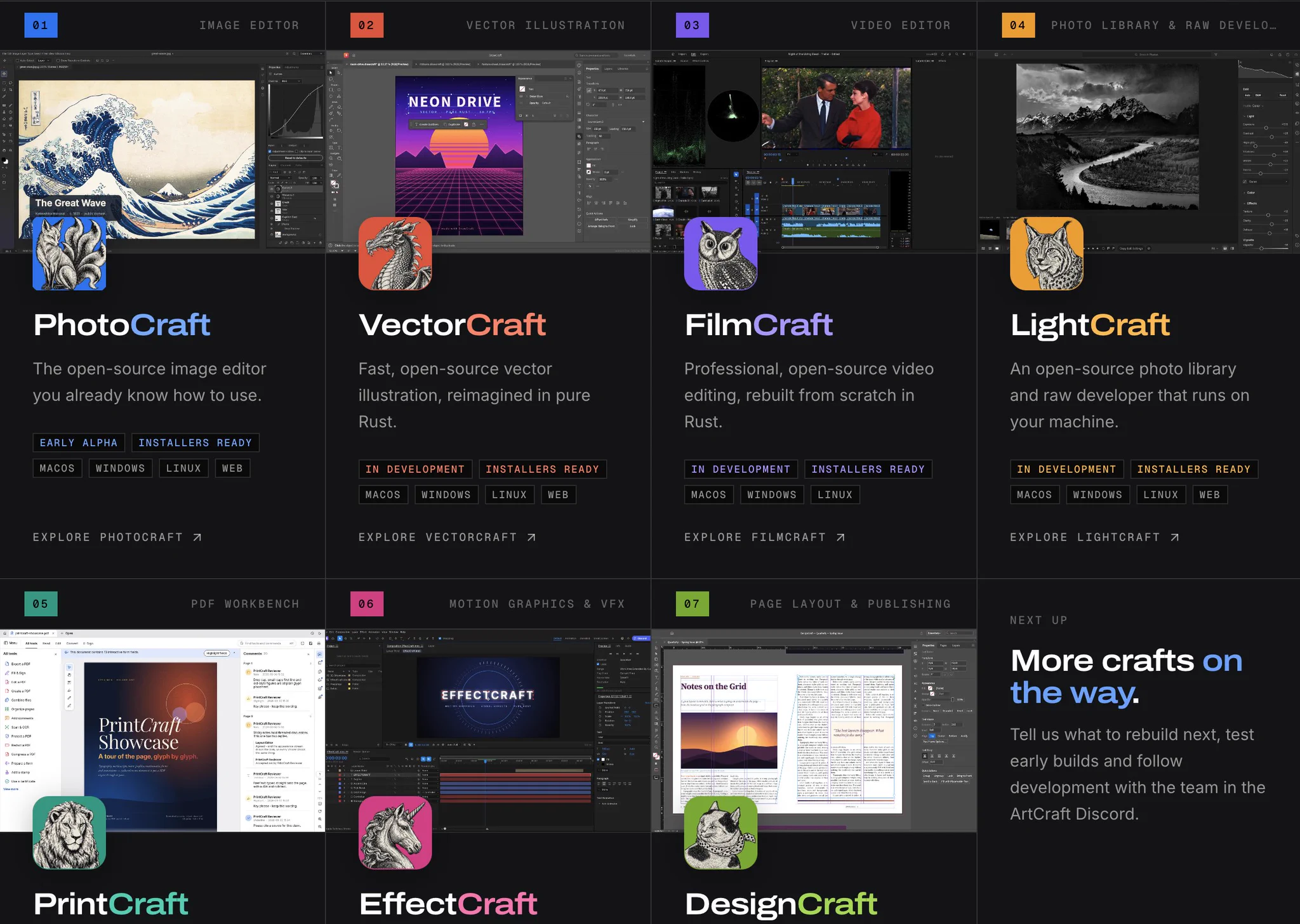Click the PhotoCraft fox app icon

click(69, 254)
